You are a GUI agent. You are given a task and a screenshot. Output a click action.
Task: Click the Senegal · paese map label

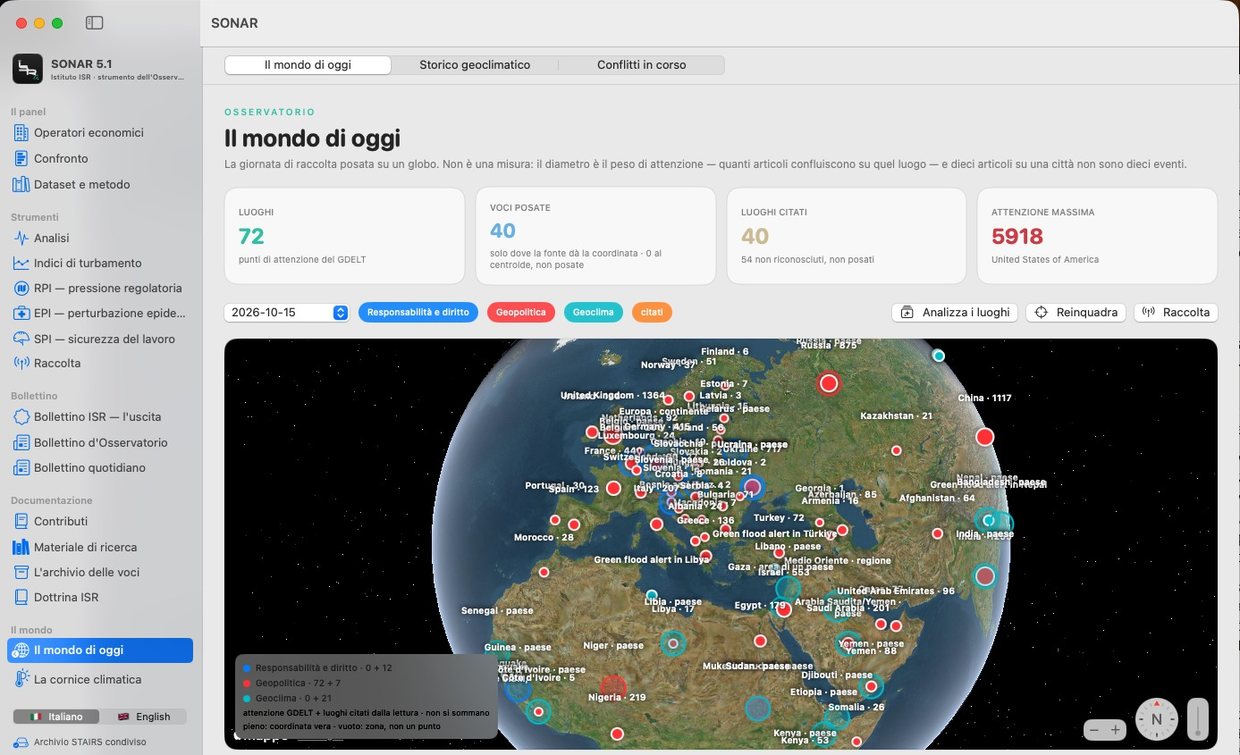pos(496,610)
